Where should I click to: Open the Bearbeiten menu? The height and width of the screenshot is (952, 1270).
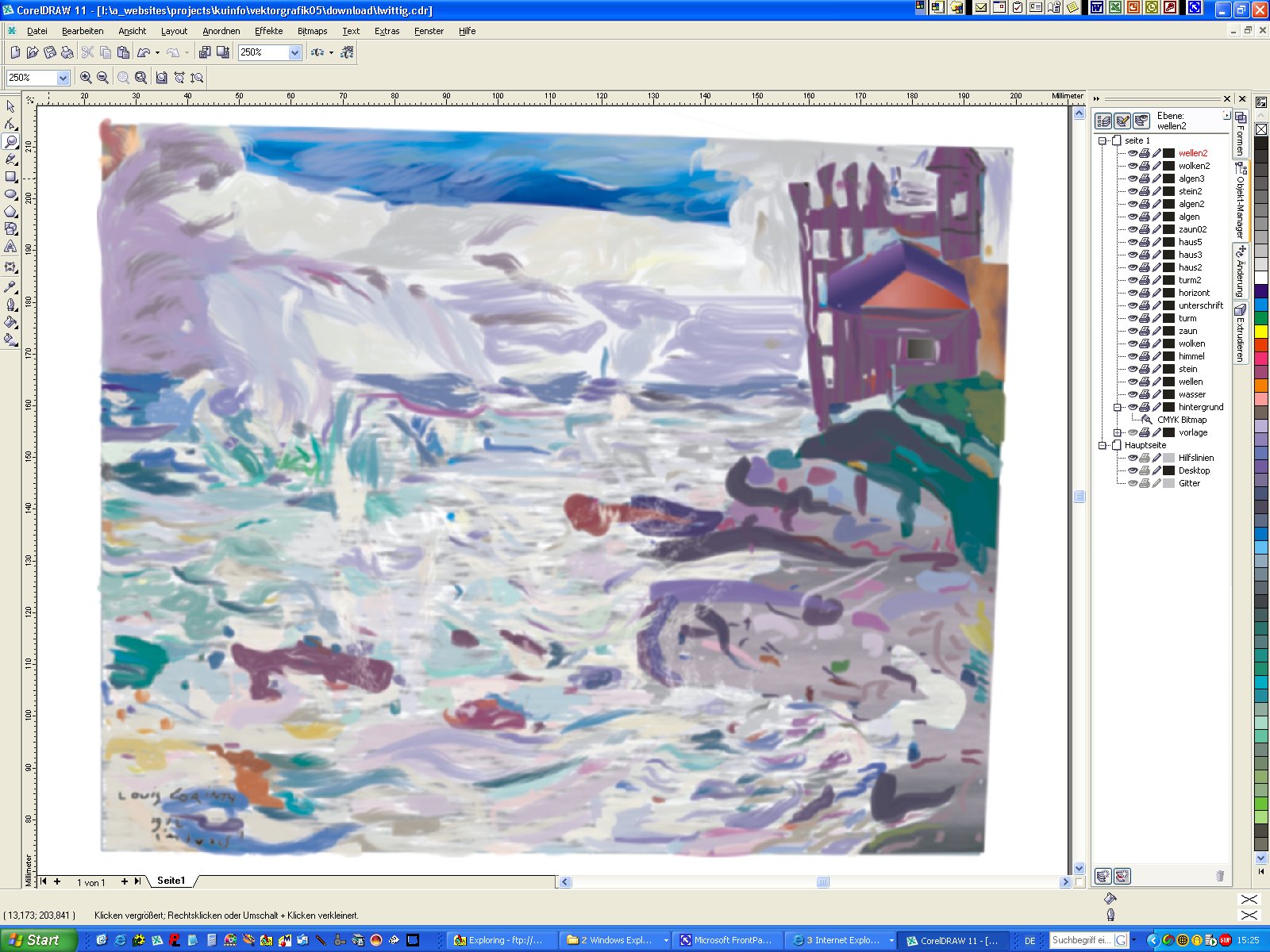[x=83, y=31]
